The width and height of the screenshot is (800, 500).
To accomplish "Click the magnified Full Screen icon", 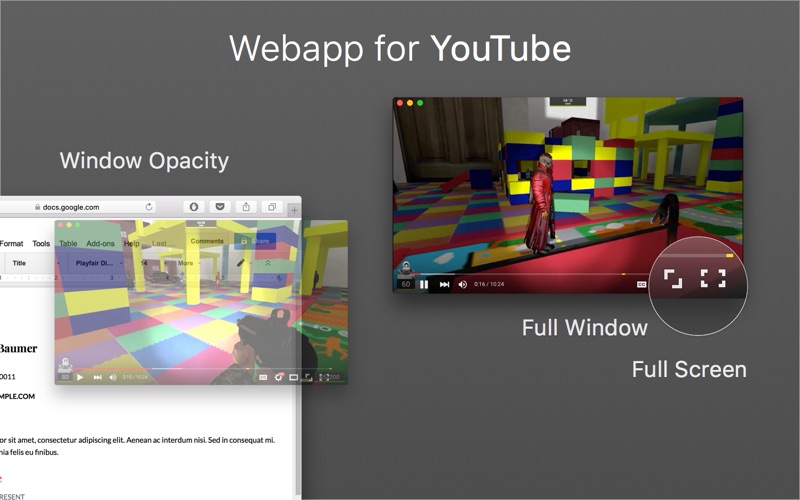I will [712, 278].
